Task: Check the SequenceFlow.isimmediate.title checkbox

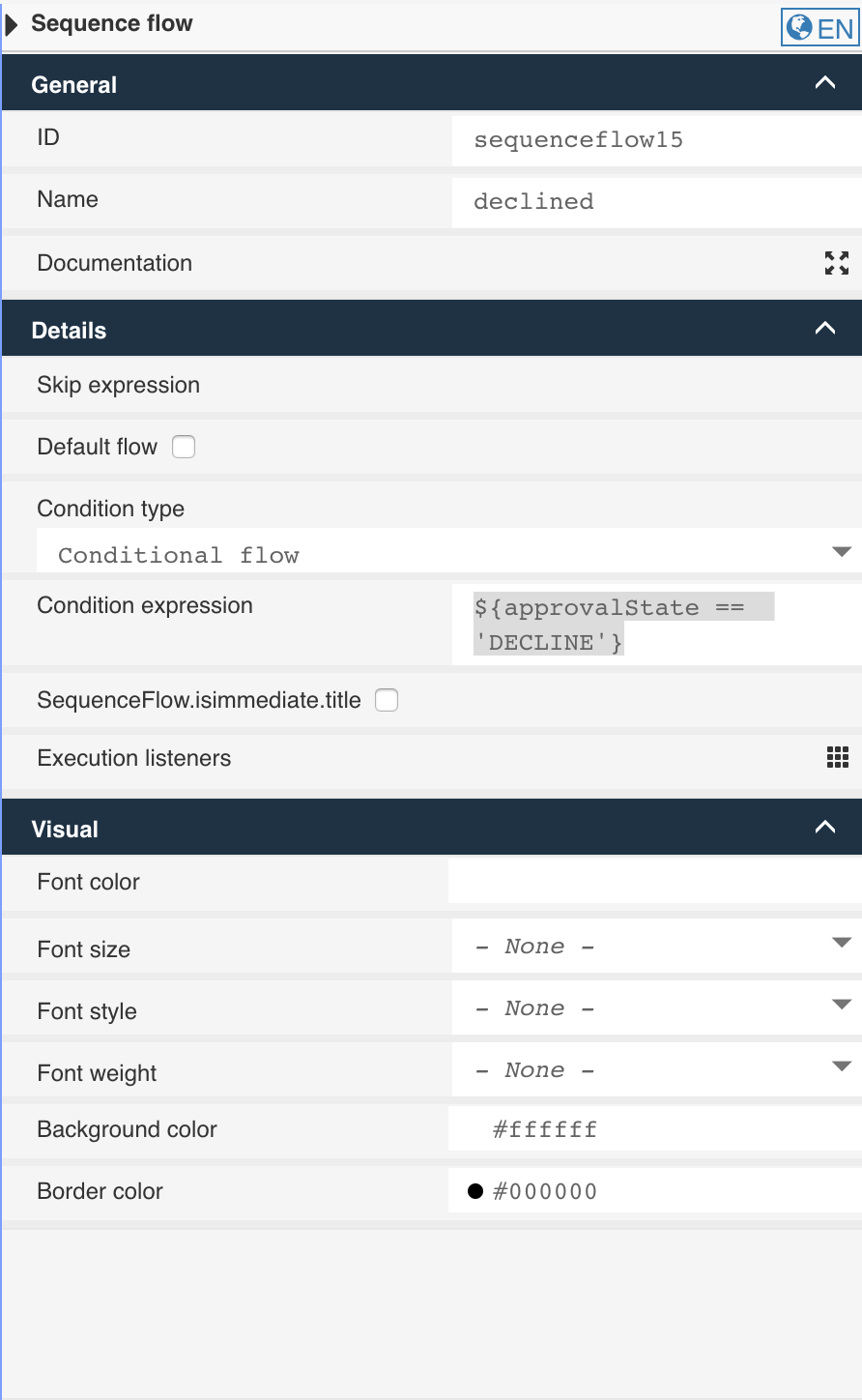Action: click(x=386, y=699)
